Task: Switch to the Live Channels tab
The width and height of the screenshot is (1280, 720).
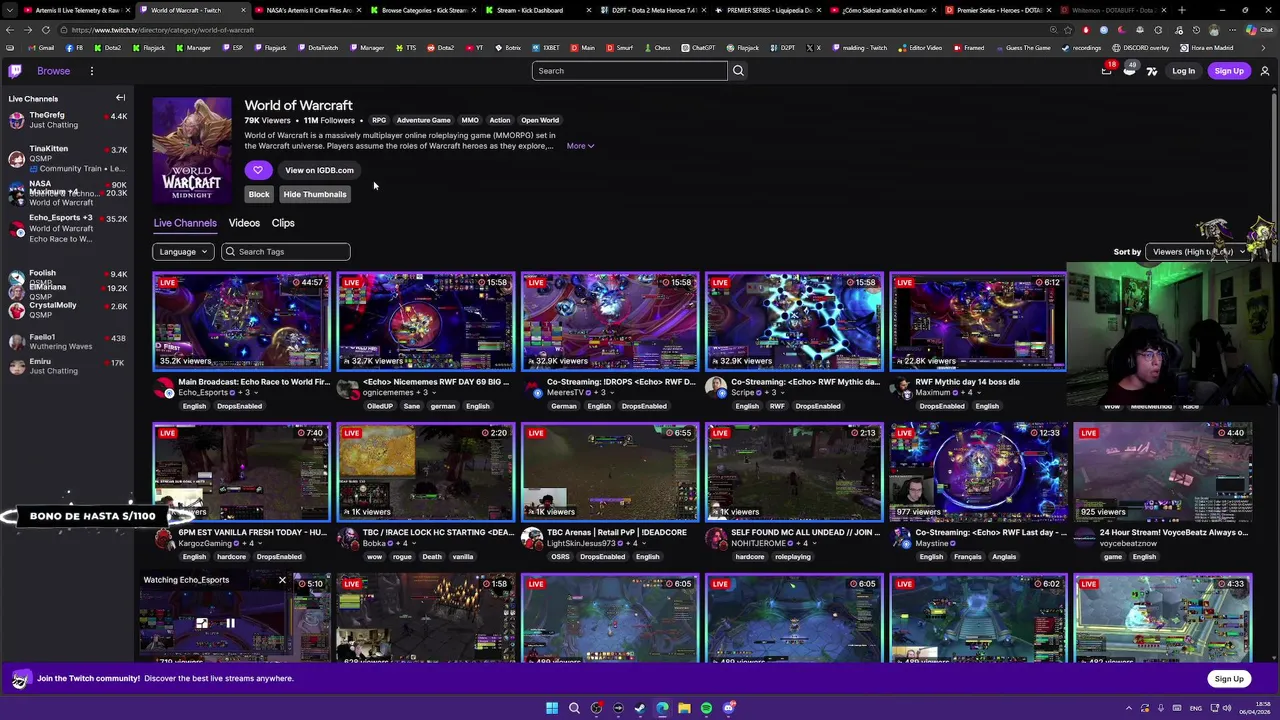Action: click(185, 223)
